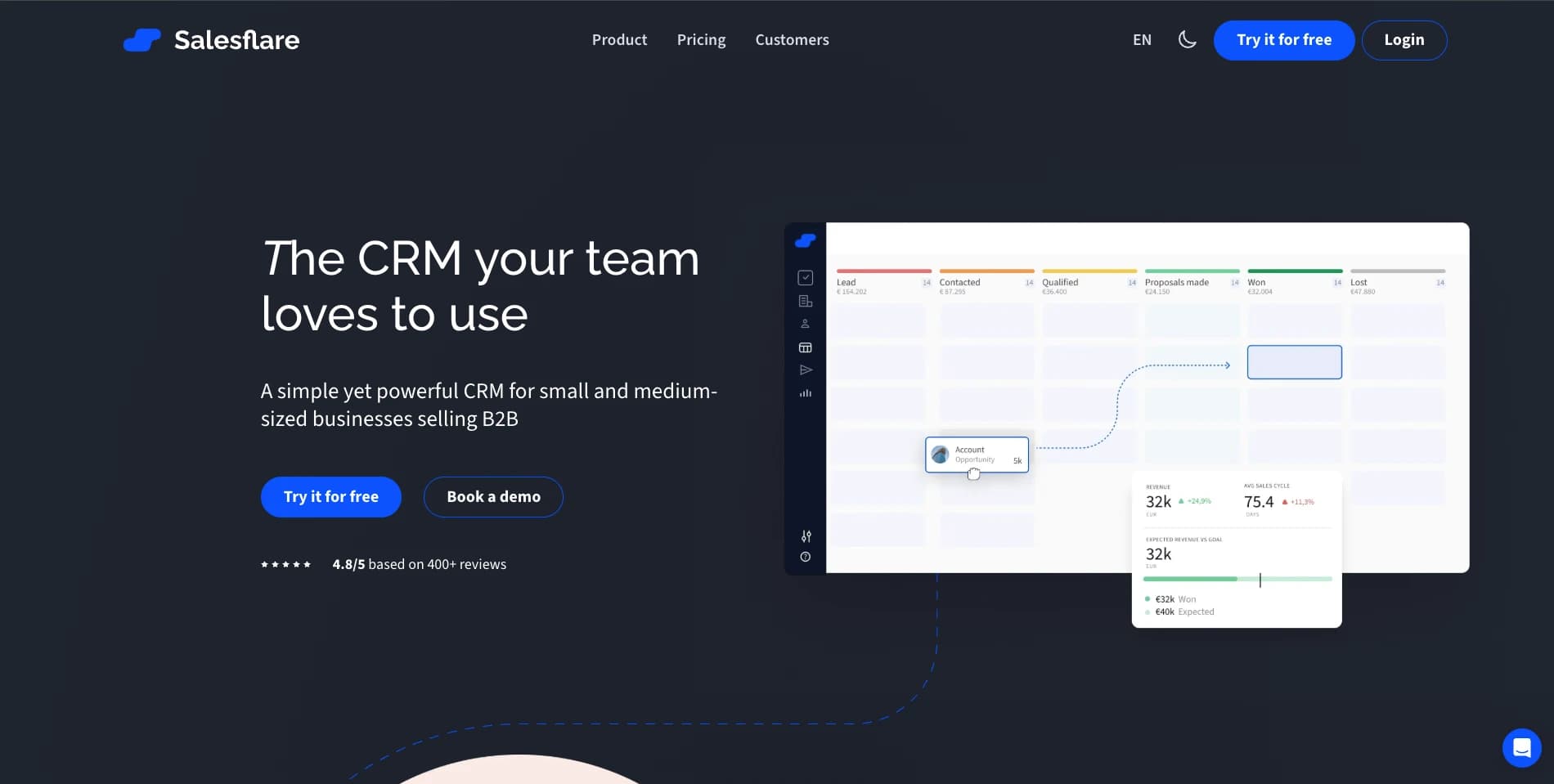1554x784 pixels.
Task: Open the opportunities pipeline icon
Action: click(x=805, y=347)
